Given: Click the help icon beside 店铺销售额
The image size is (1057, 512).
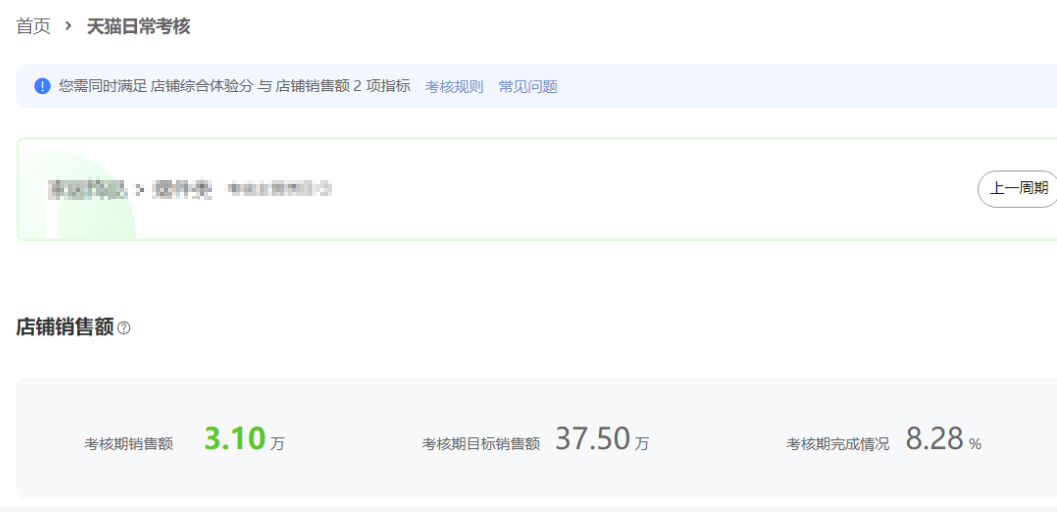Looking at the screenshot, I should click(124, 328).
